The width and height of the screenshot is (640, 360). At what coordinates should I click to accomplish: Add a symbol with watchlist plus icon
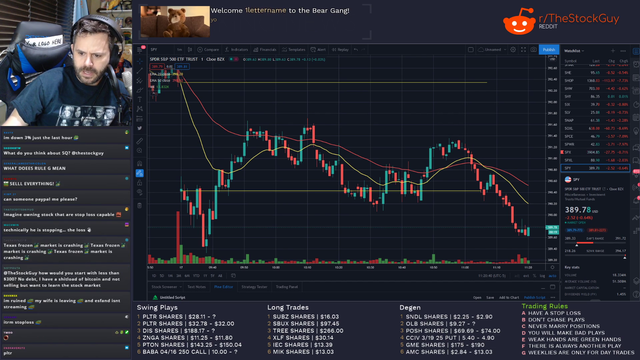[613, 51]
